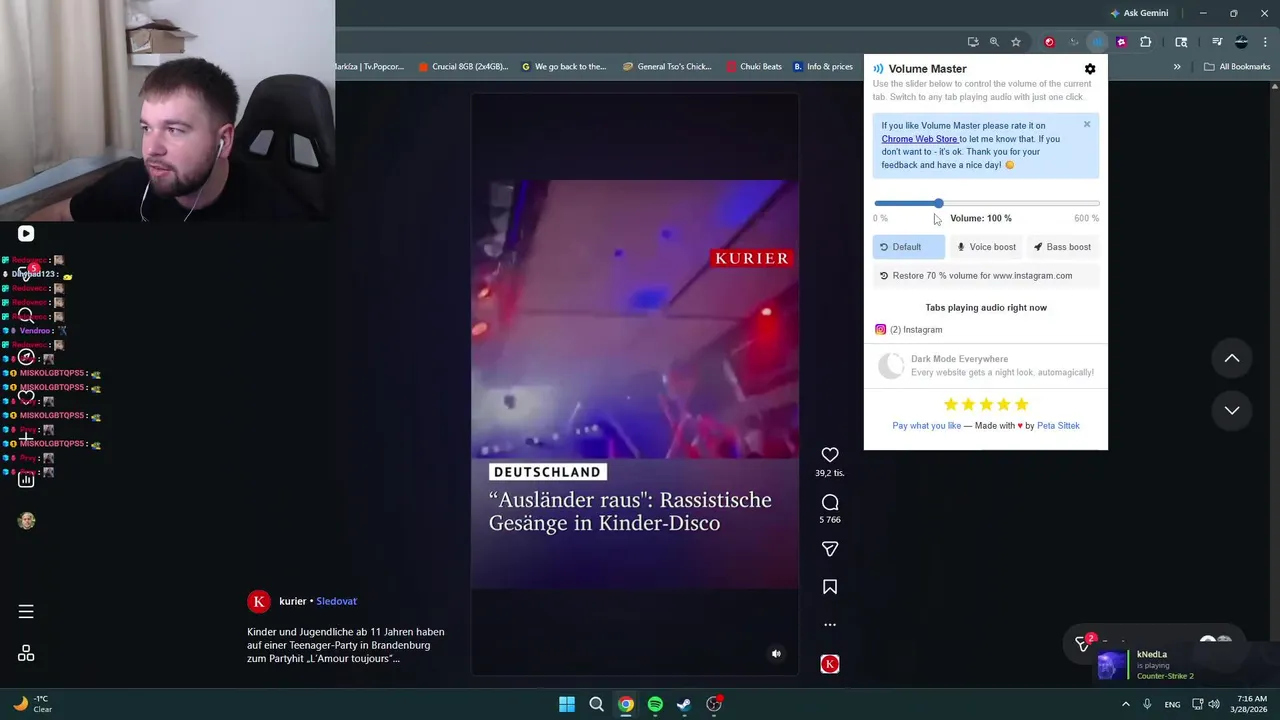
Task: Open Volume Master settings gear
Action: 1090,69
